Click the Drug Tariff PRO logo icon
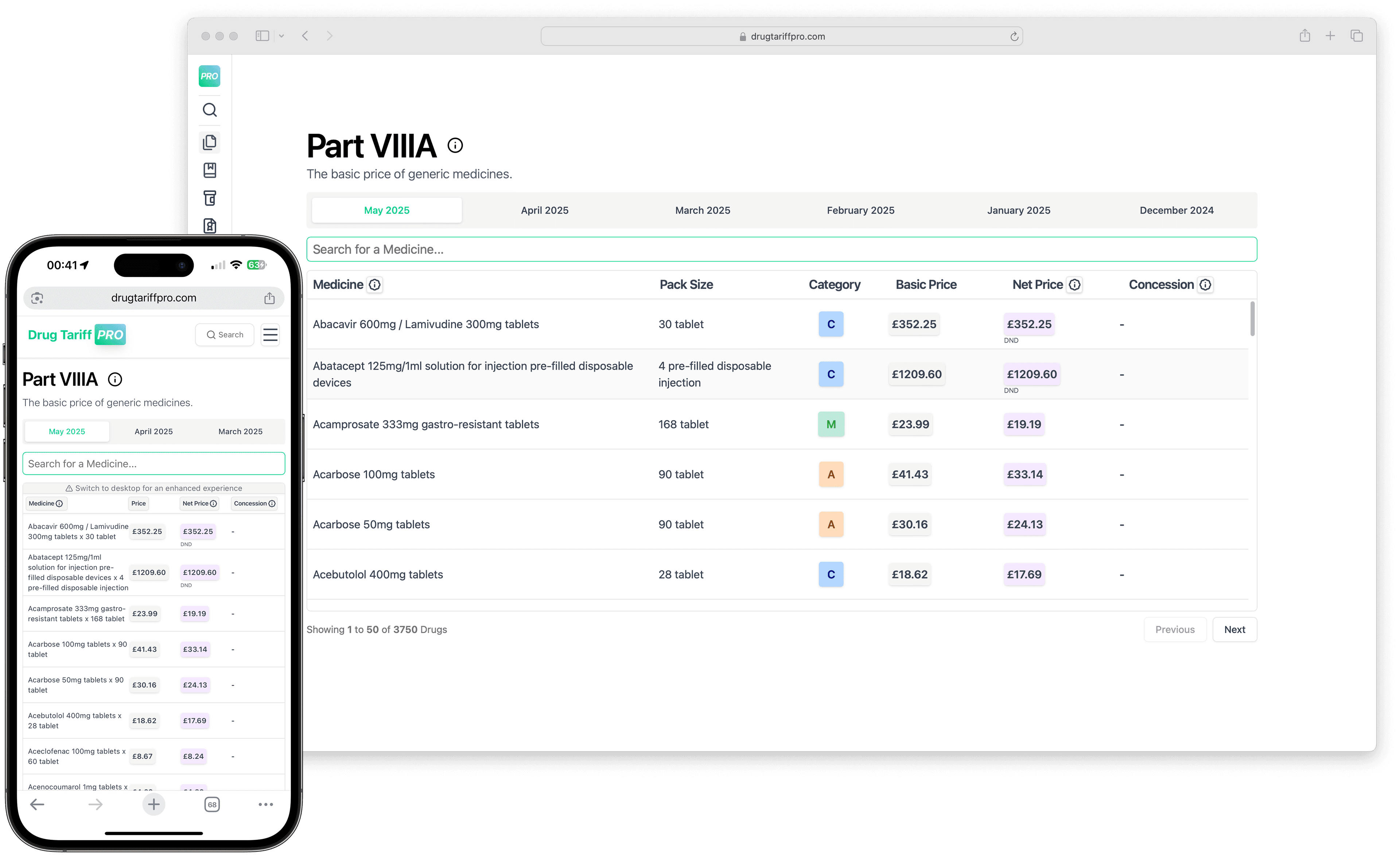The height and width of the screenshot is (855, 1400). coord(209,75)
